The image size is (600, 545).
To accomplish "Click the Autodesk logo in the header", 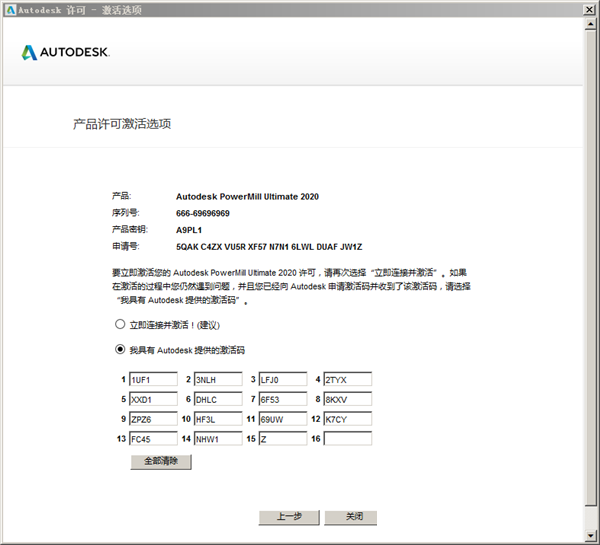I will [x=65, y=52].
